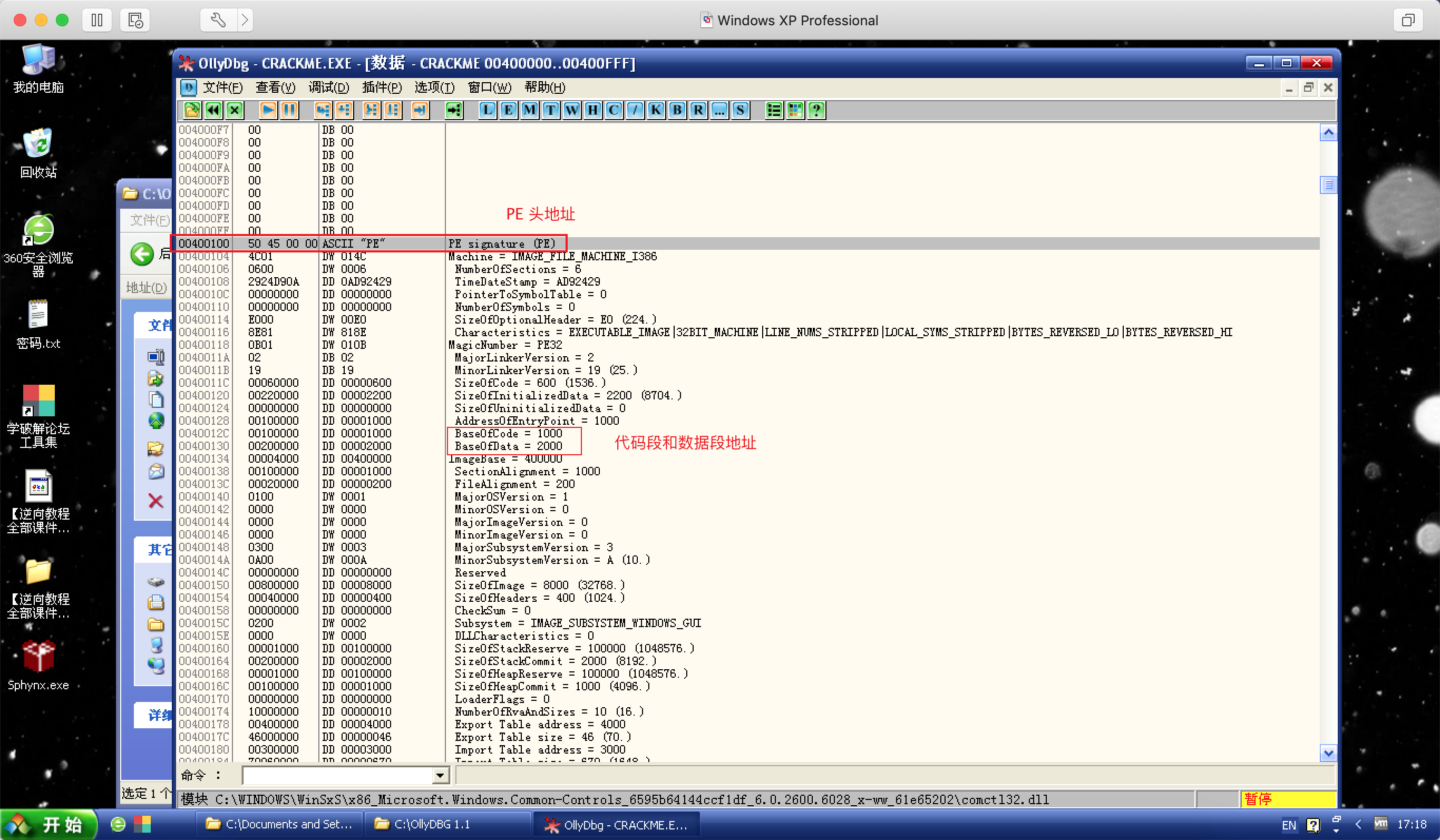
Task: Click into the 命令 command input field
Action: (337, 775)
